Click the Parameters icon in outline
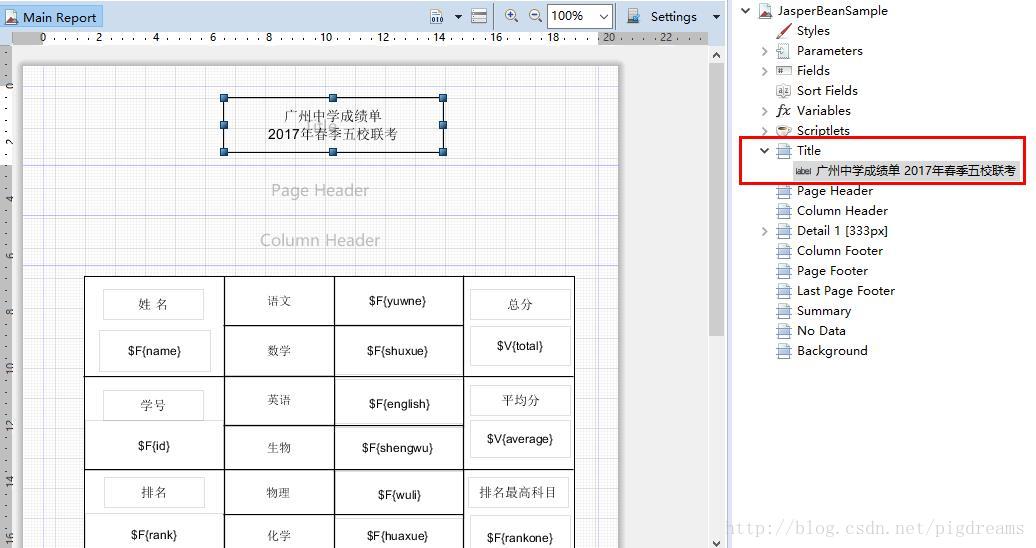Viewport: 1036px width, 548px height. coord(784,51)
